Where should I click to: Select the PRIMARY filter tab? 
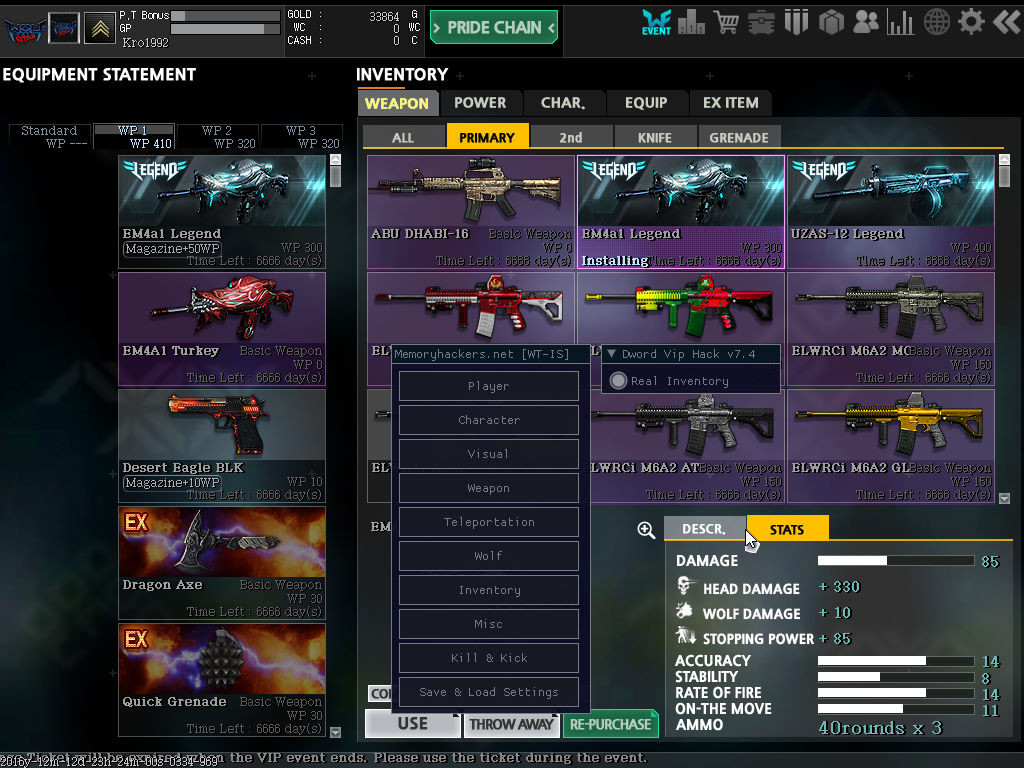tap(487, 136)
